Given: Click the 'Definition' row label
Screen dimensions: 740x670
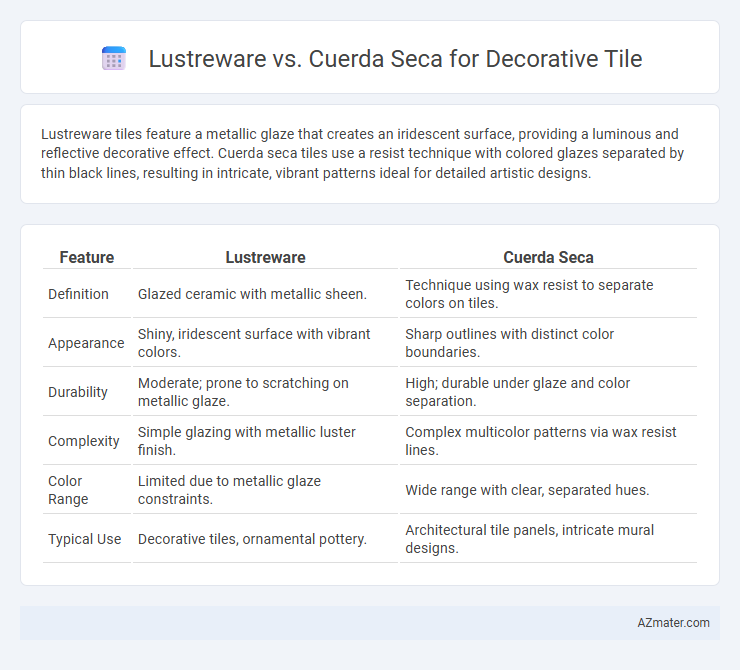Looking at the screenshot, I should (x=78, y=294).
